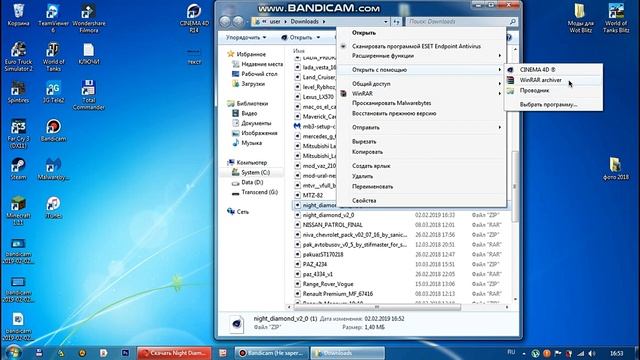
Task: Select the Range_Rover_Vogue file
Action: [x=328, y=284]
